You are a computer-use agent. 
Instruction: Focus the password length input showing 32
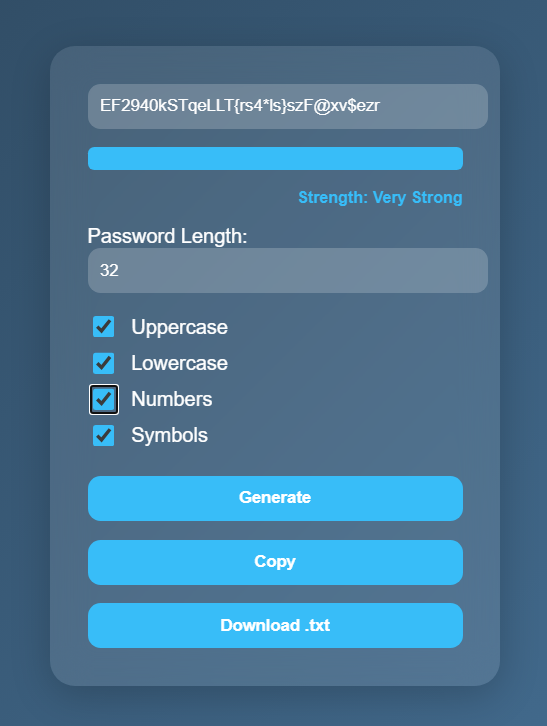click(x=288, y=270)
